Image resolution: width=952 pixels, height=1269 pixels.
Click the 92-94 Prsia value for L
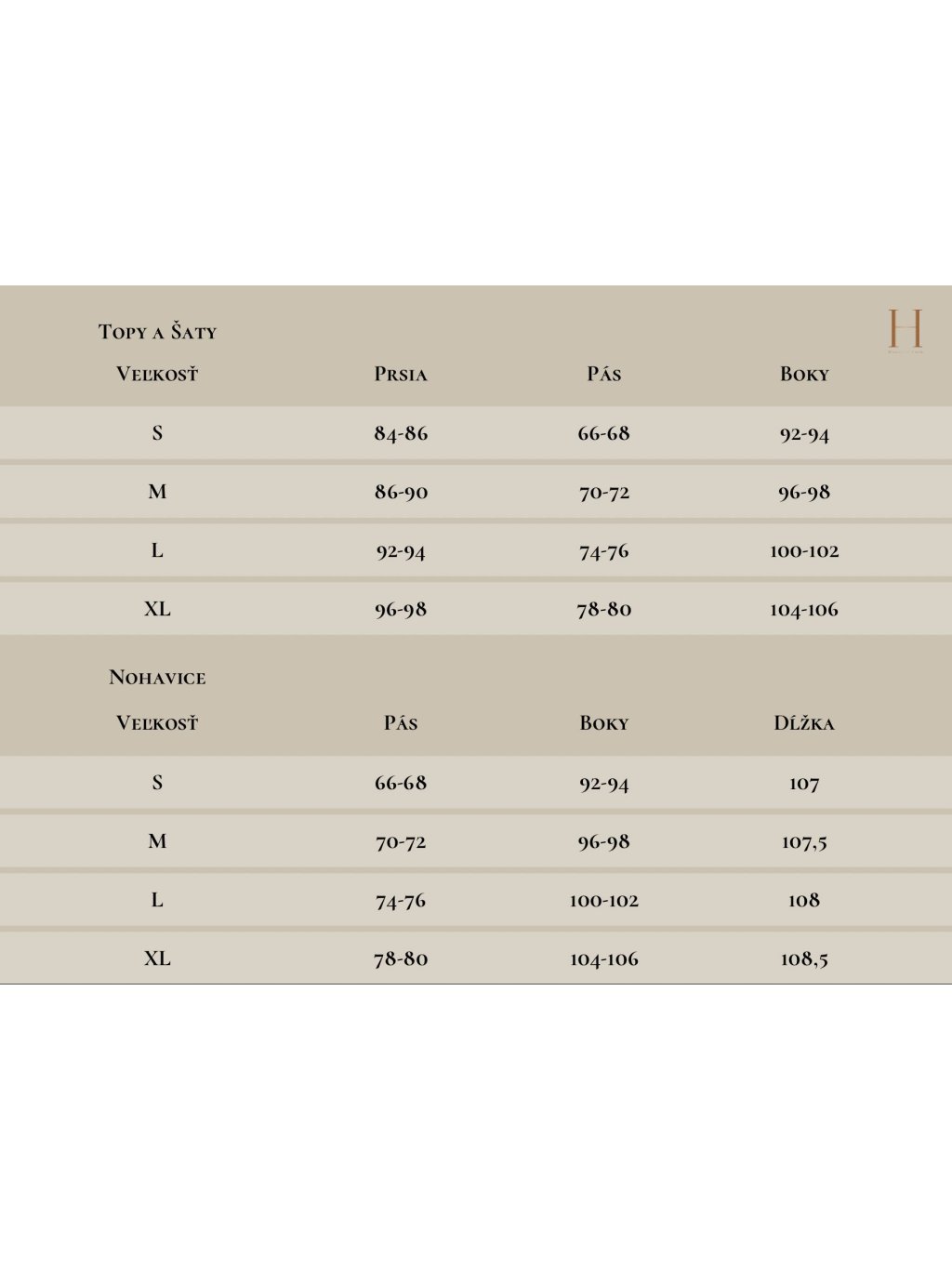(401, 550)
